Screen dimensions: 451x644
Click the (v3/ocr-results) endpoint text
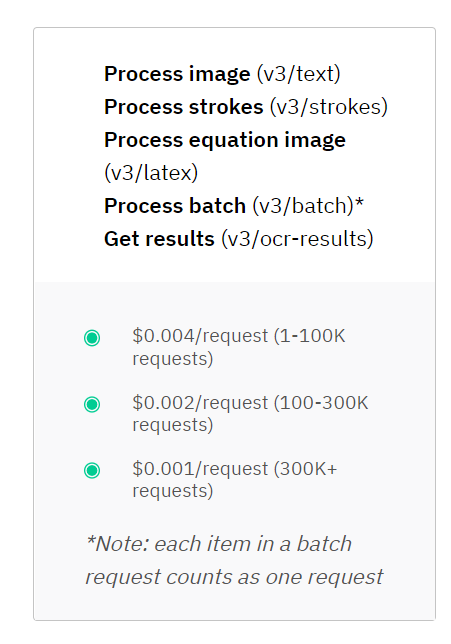[297, 239]
